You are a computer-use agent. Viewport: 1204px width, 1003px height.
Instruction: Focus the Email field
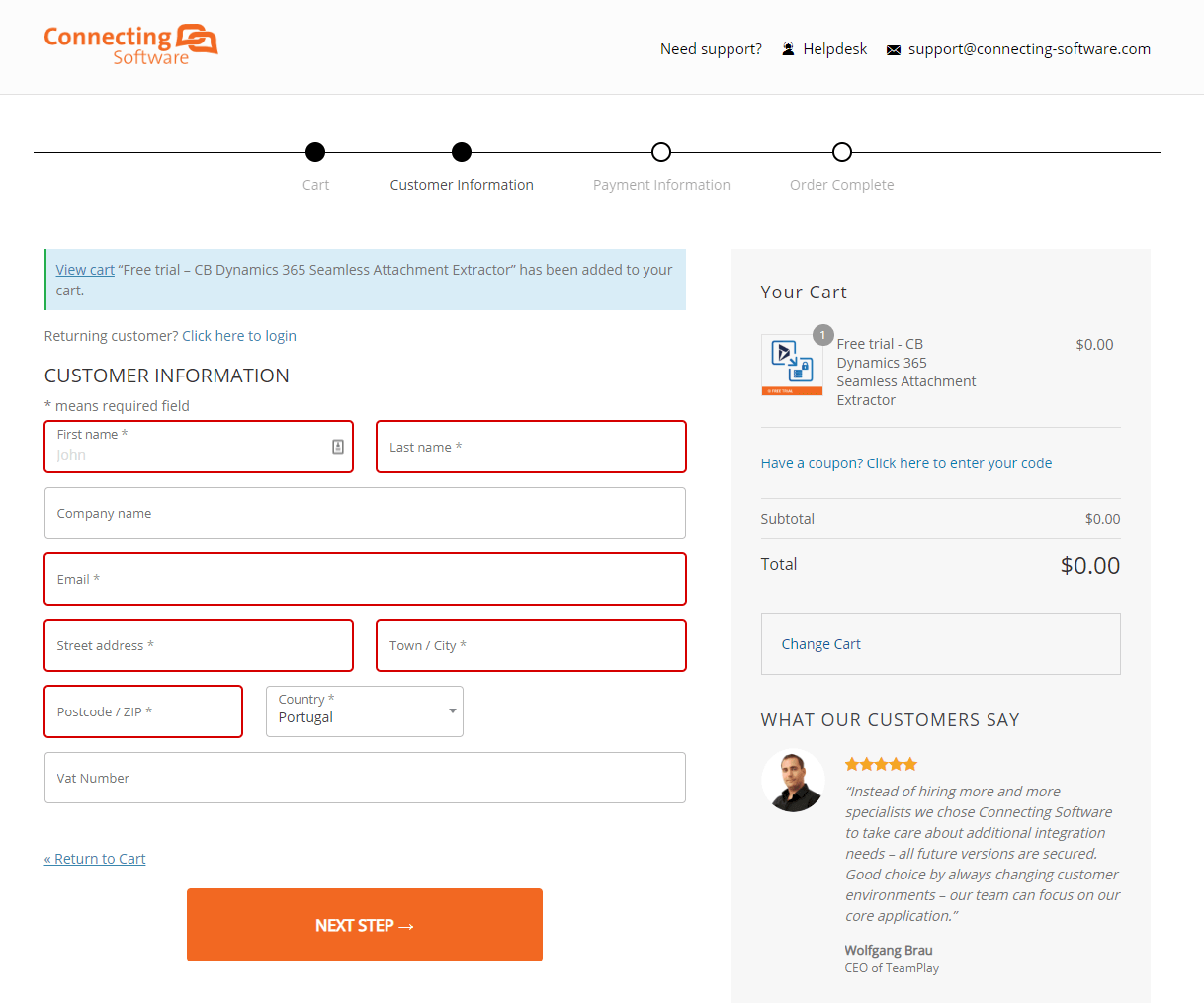[x=365, y=579]
